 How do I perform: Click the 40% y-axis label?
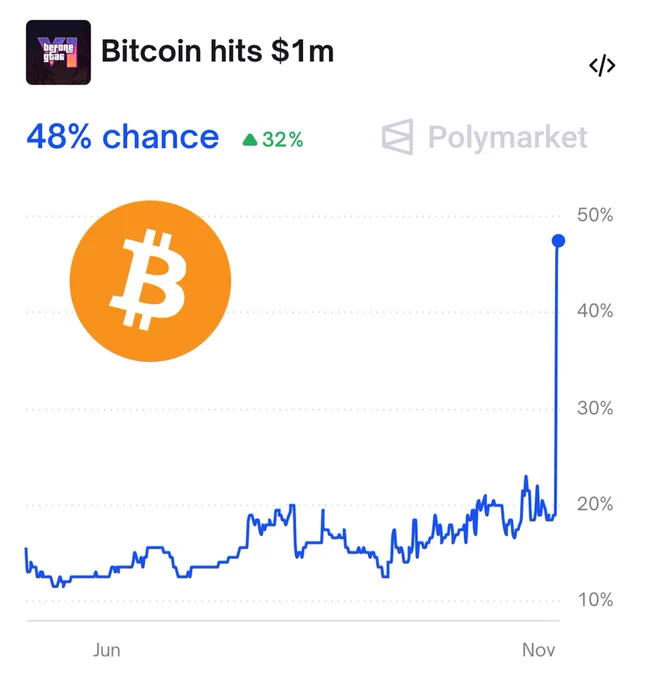pos(595,311)
